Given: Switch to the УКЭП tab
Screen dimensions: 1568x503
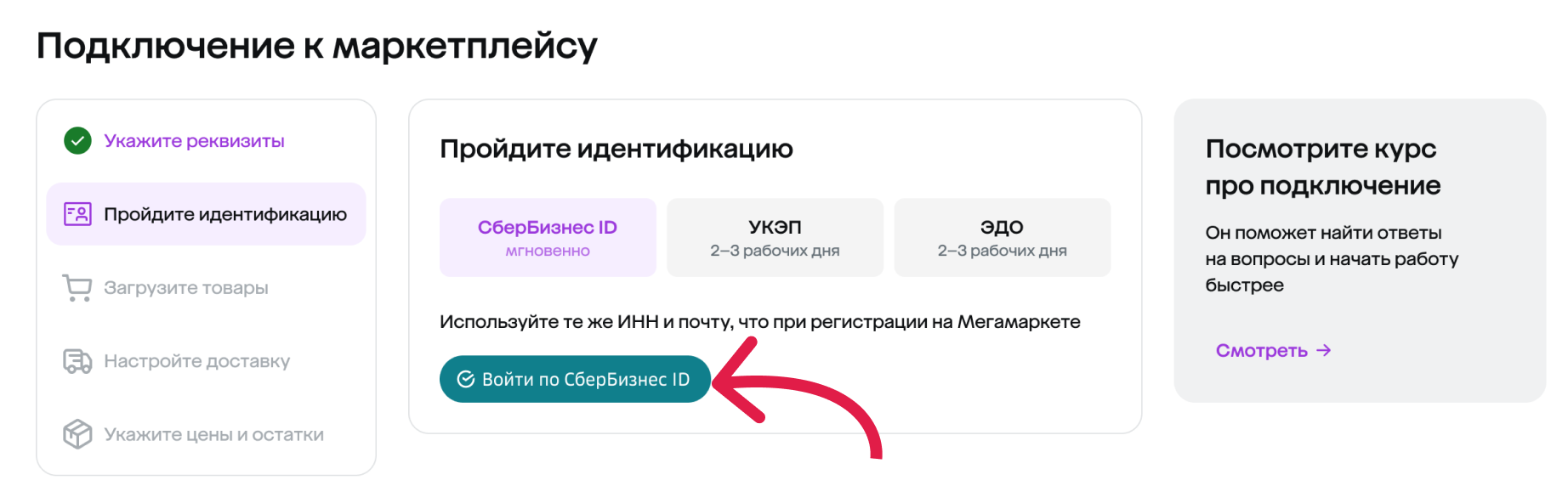Looking at the screenshot, I should point(775,237).
